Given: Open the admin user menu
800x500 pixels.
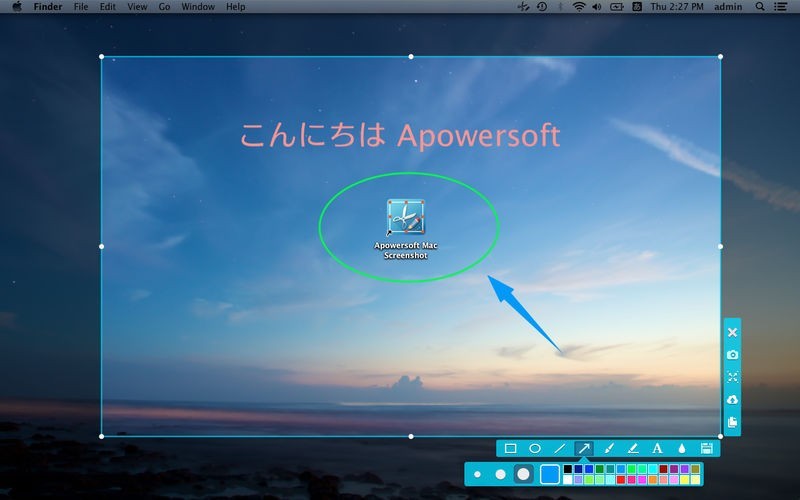Looking at the screenshot, I should point(728,7).
